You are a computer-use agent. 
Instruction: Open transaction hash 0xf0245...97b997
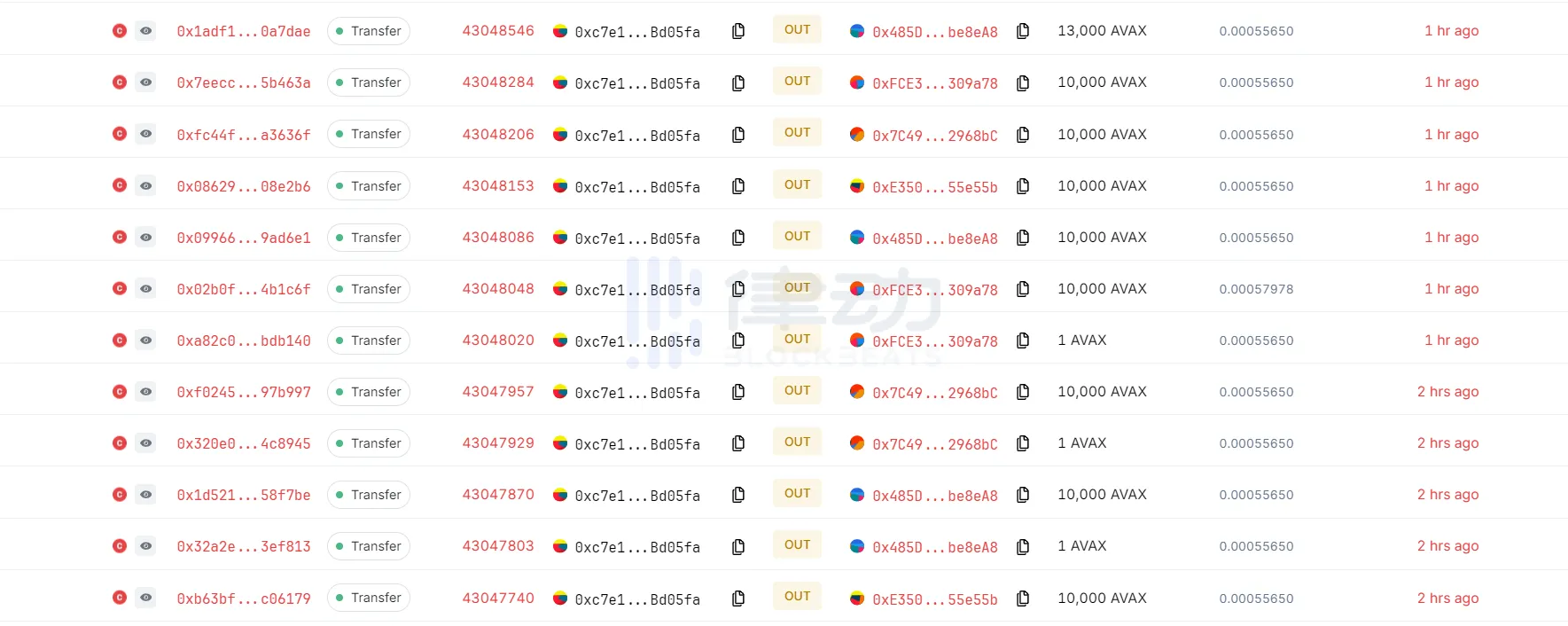coord(244,392)
